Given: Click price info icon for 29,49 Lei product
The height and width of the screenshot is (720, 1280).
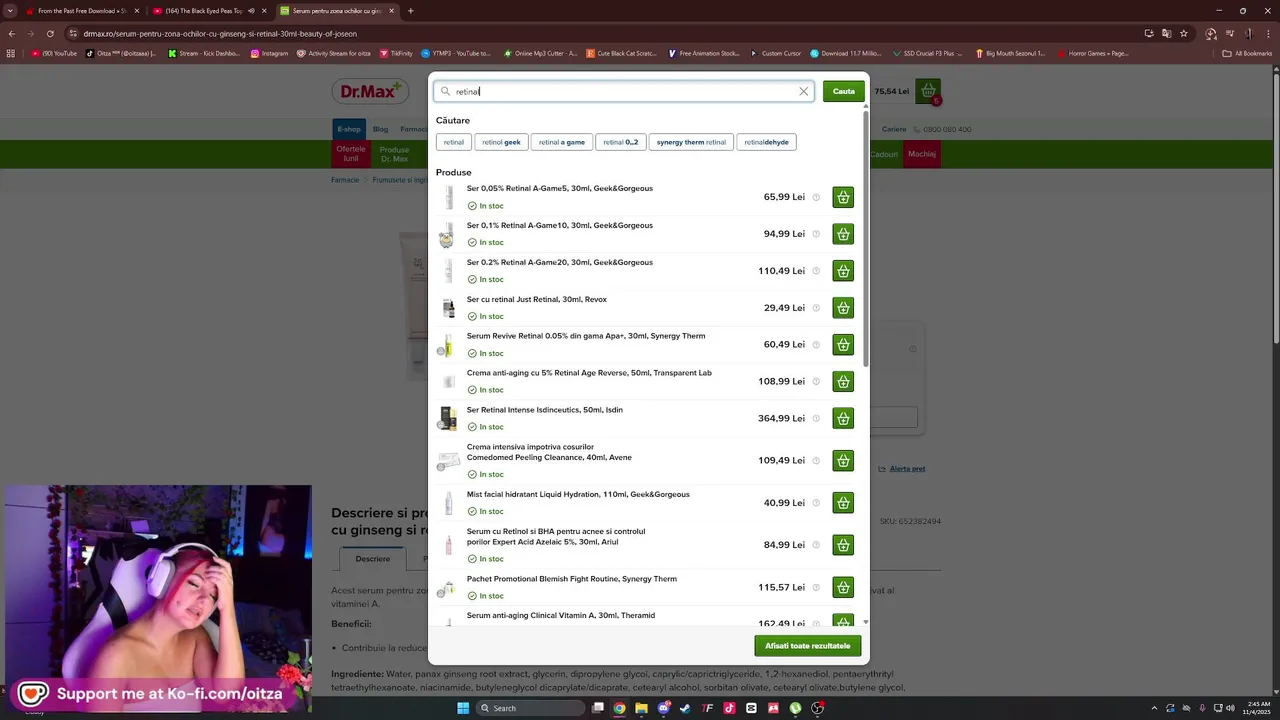Looking at the screenshot, I should pos(816,308).
